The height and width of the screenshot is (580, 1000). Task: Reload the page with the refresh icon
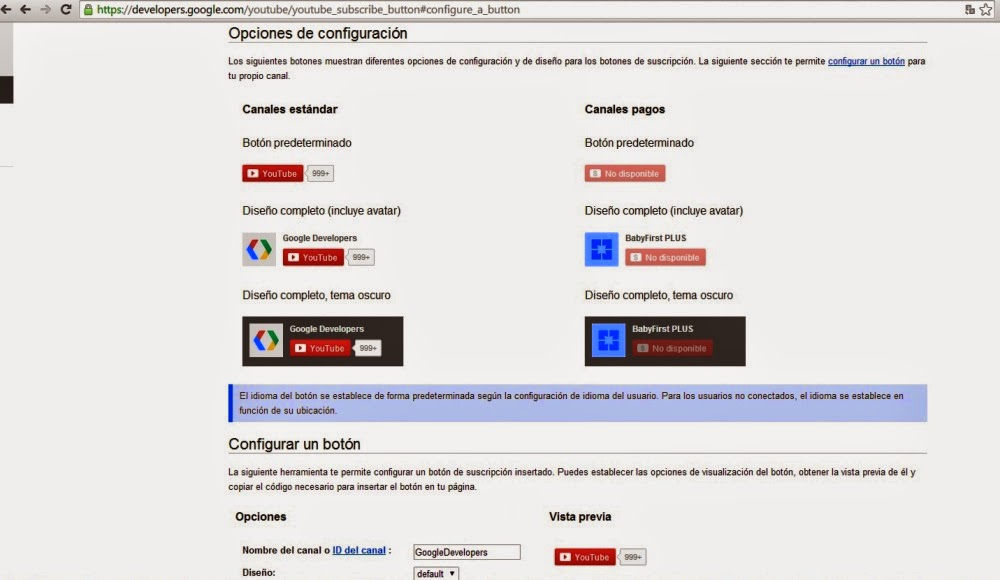pyautogui.click(x=66, y=10)
